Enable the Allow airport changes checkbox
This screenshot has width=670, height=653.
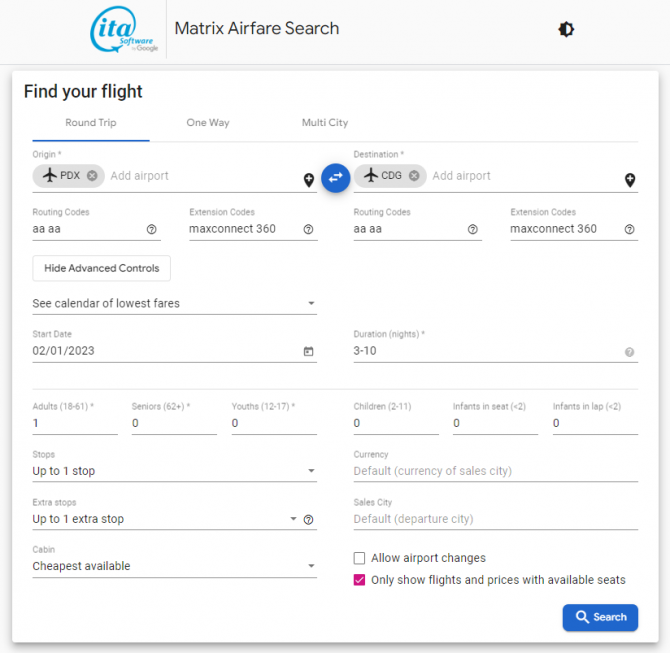coord(360,558)
